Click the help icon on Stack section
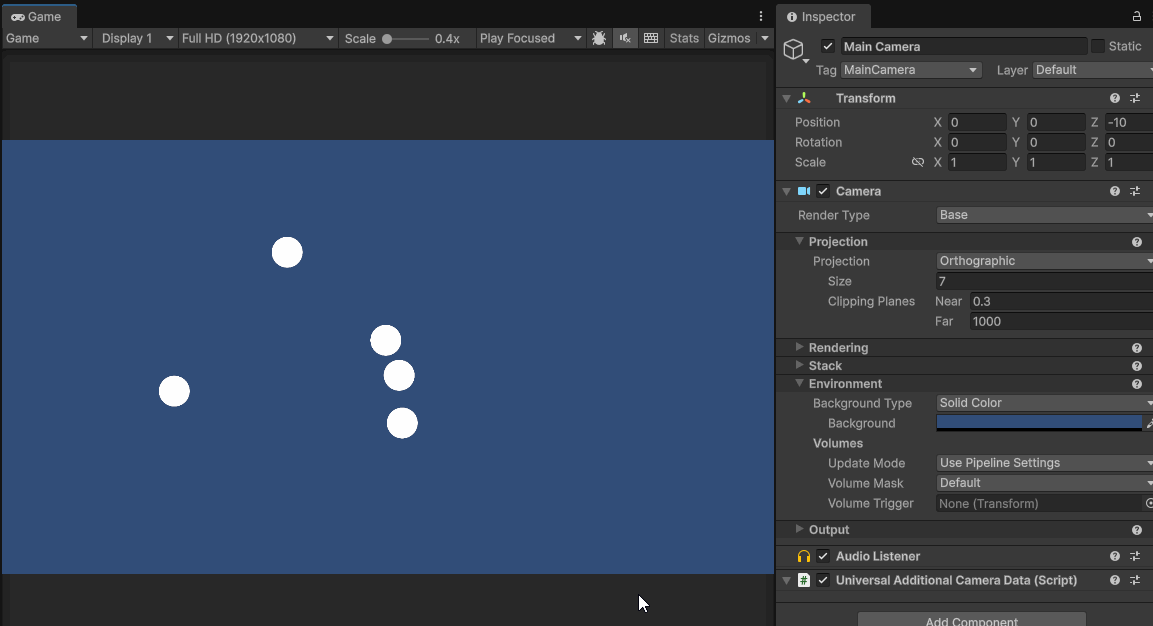Image resolution: width=1153 pixels, height=626 pixels. (x=1137, y=366)
